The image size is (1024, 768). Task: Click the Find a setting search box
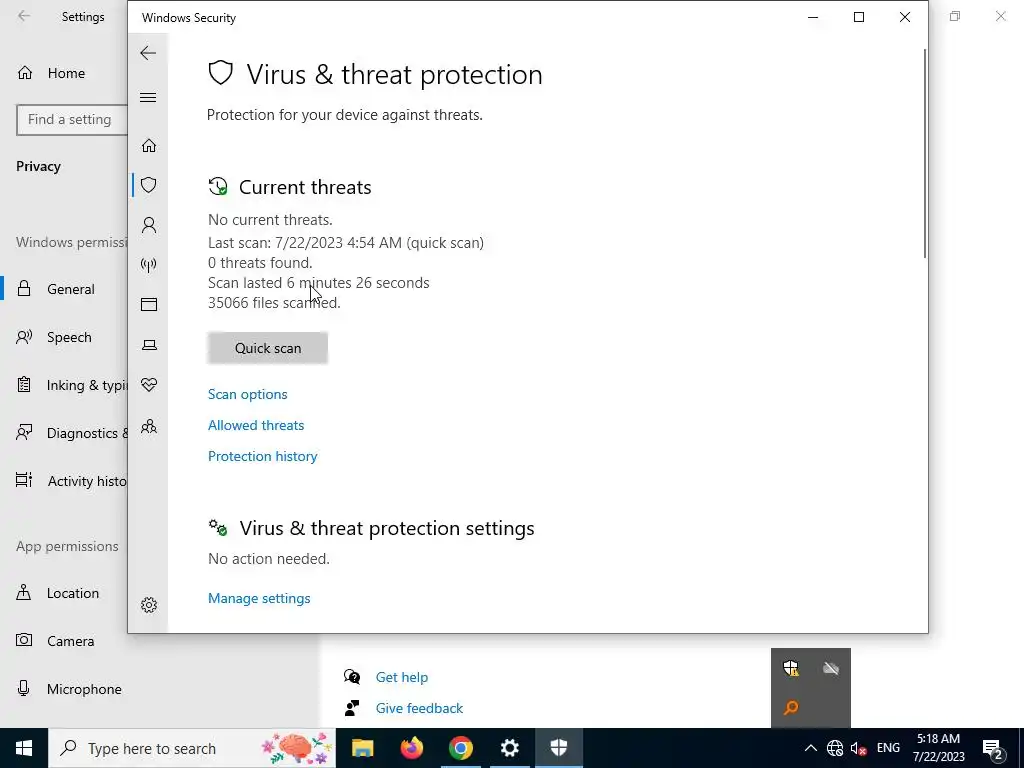coord(72,120)
